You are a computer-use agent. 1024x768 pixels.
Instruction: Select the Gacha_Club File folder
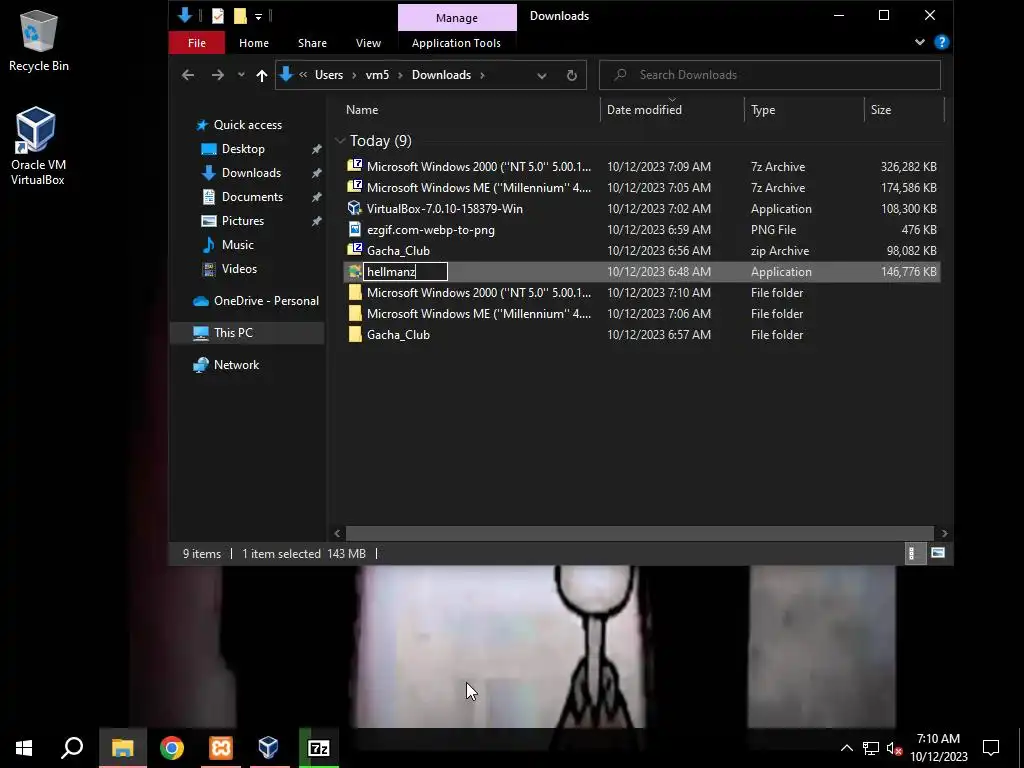coord(642,334)
